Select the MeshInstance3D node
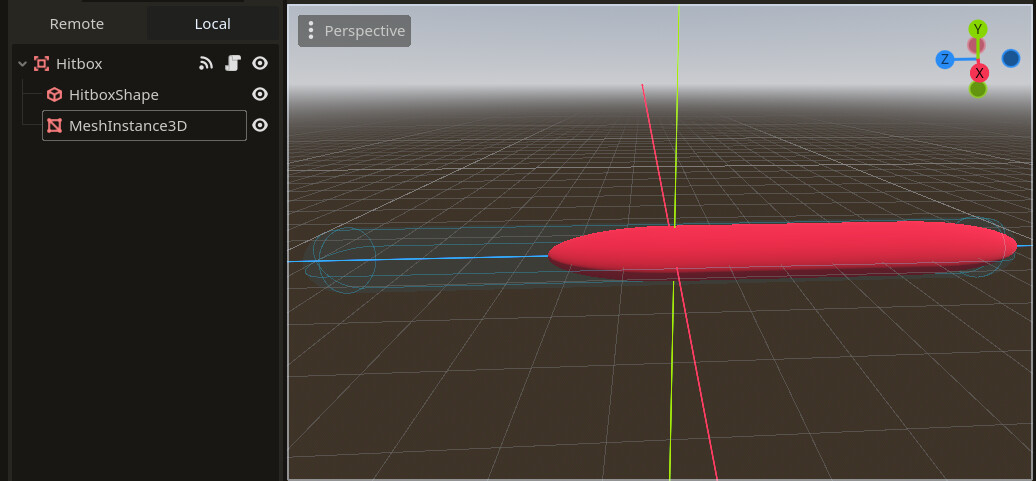The height and width of the screenshot is (481, 1036). click(144, 126)
